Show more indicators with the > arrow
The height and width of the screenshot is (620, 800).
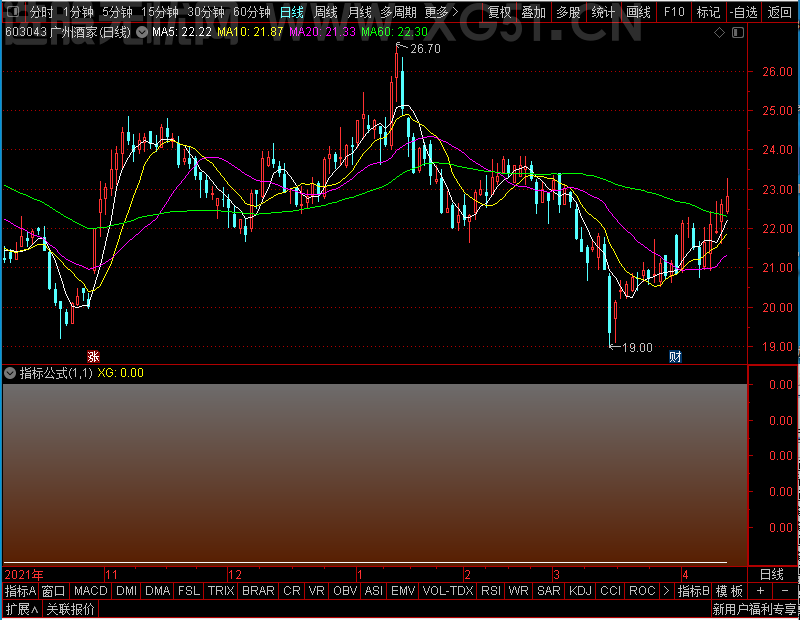pos(666,591)
